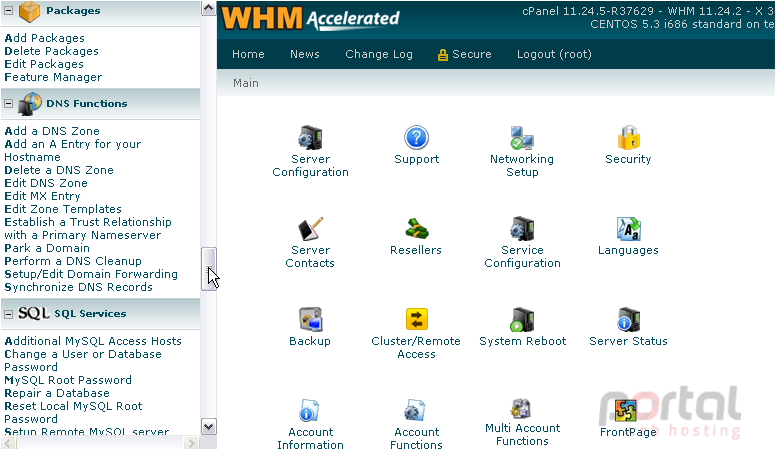Click the Main breadcrumb link

click(246, 83)
